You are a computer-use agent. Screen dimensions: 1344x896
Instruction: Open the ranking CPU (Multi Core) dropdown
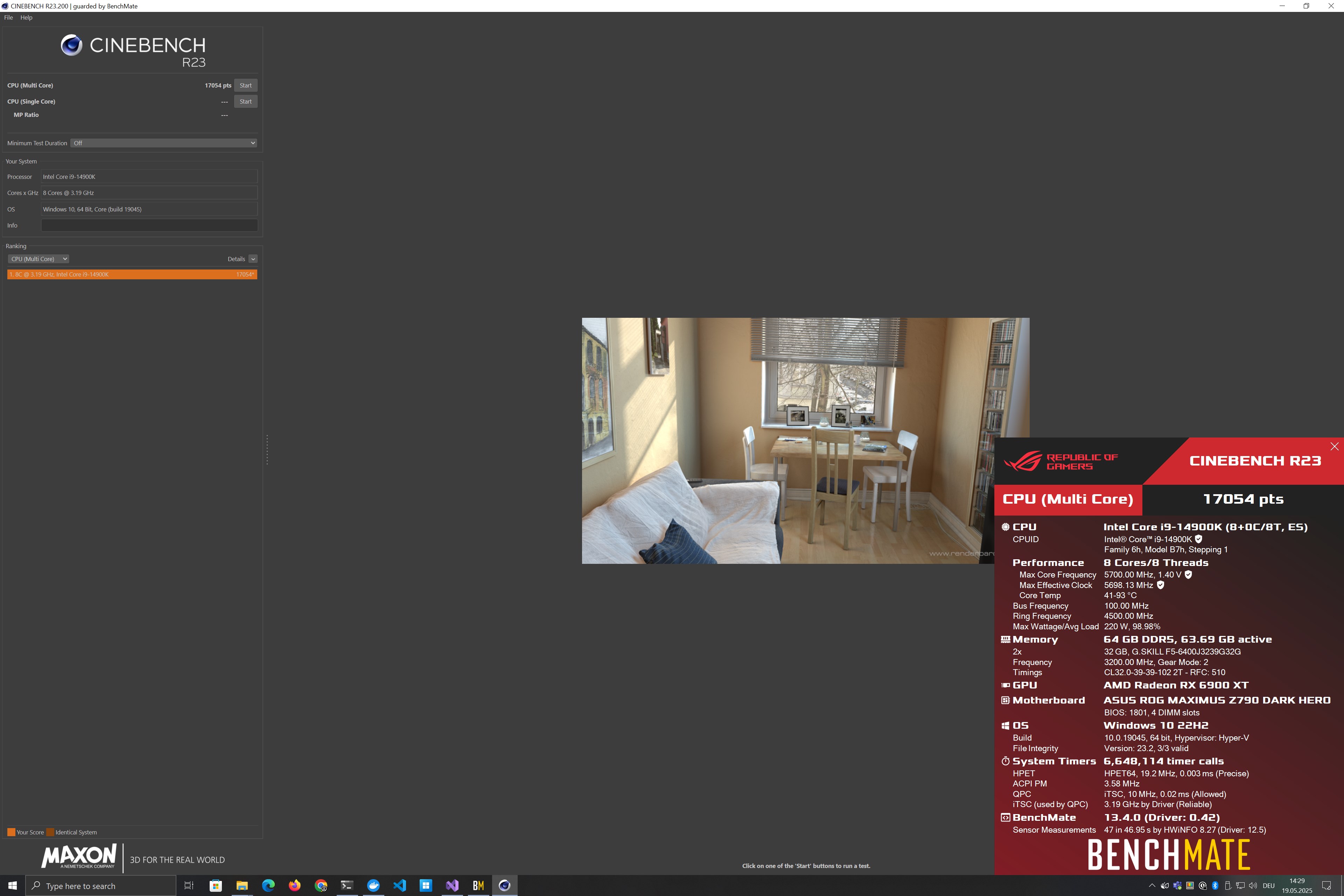coord(39,259)
